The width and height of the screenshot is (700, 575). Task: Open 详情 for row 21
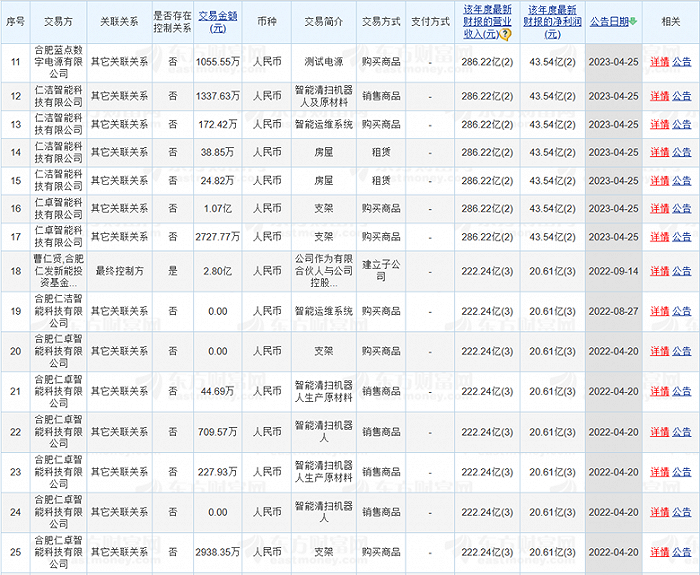coord(659,392)
